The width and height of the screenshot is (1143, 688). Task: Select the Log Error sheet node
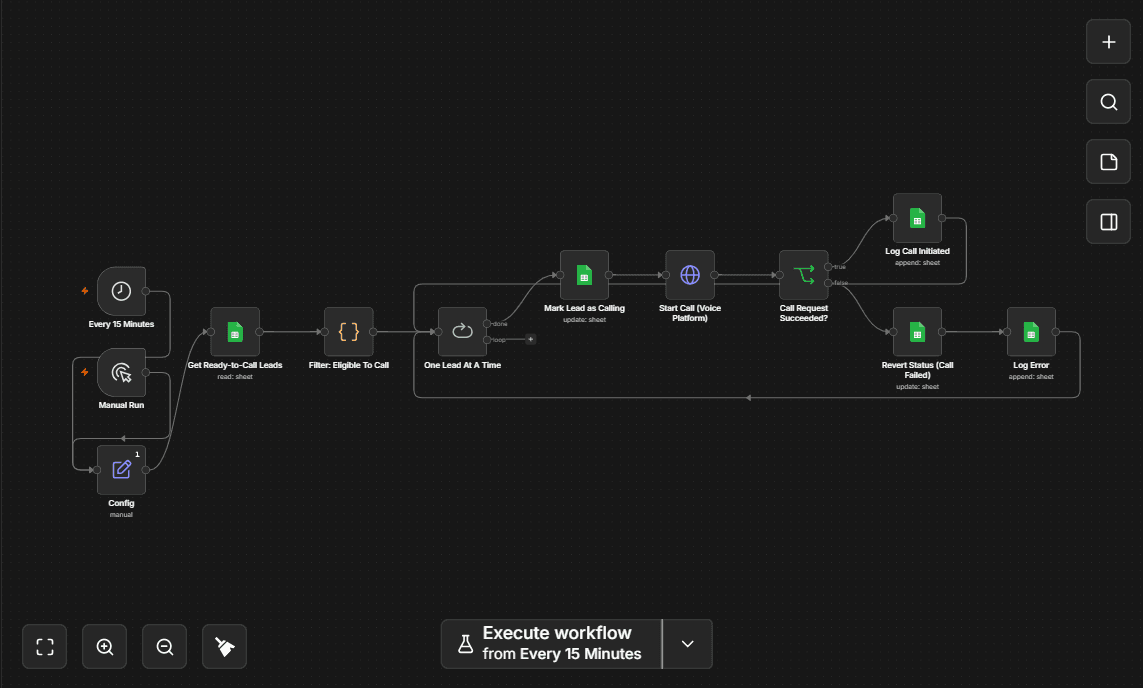(1031, 332)
